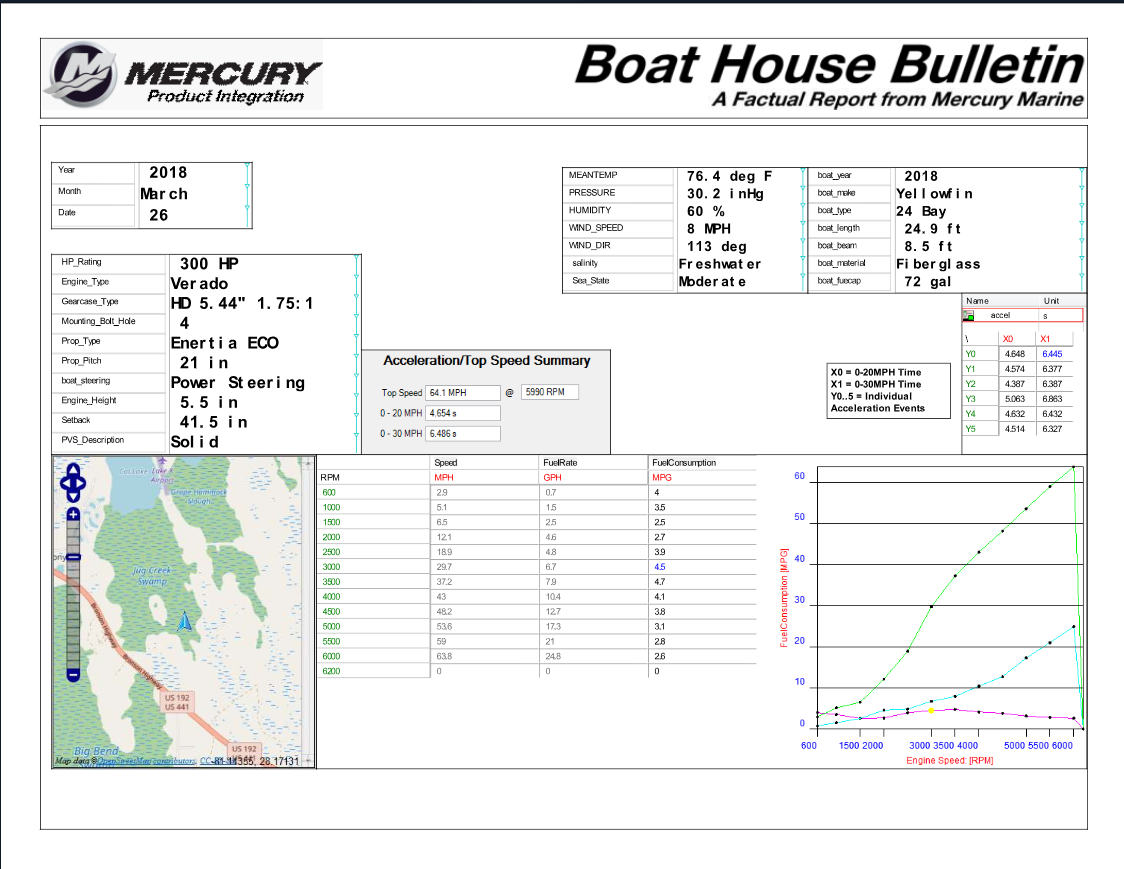Click the X1 column header
This screenshot has width=1124, height=869.
point(1045,339)
